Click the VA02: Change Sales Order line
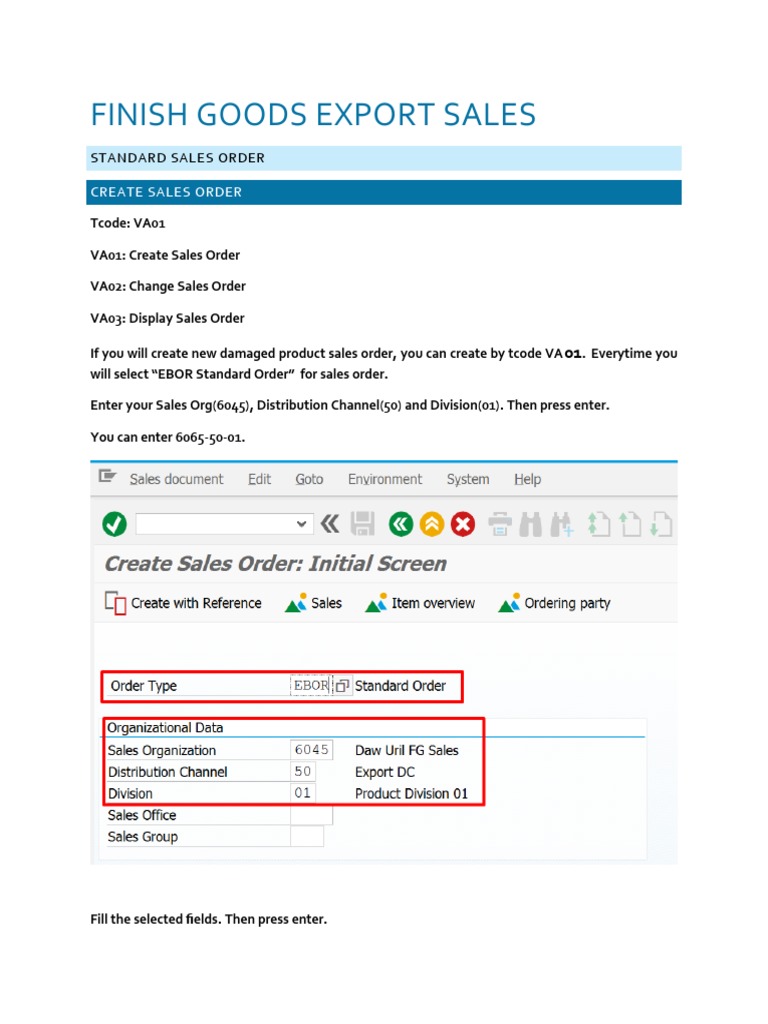 [x=168, y=286]
